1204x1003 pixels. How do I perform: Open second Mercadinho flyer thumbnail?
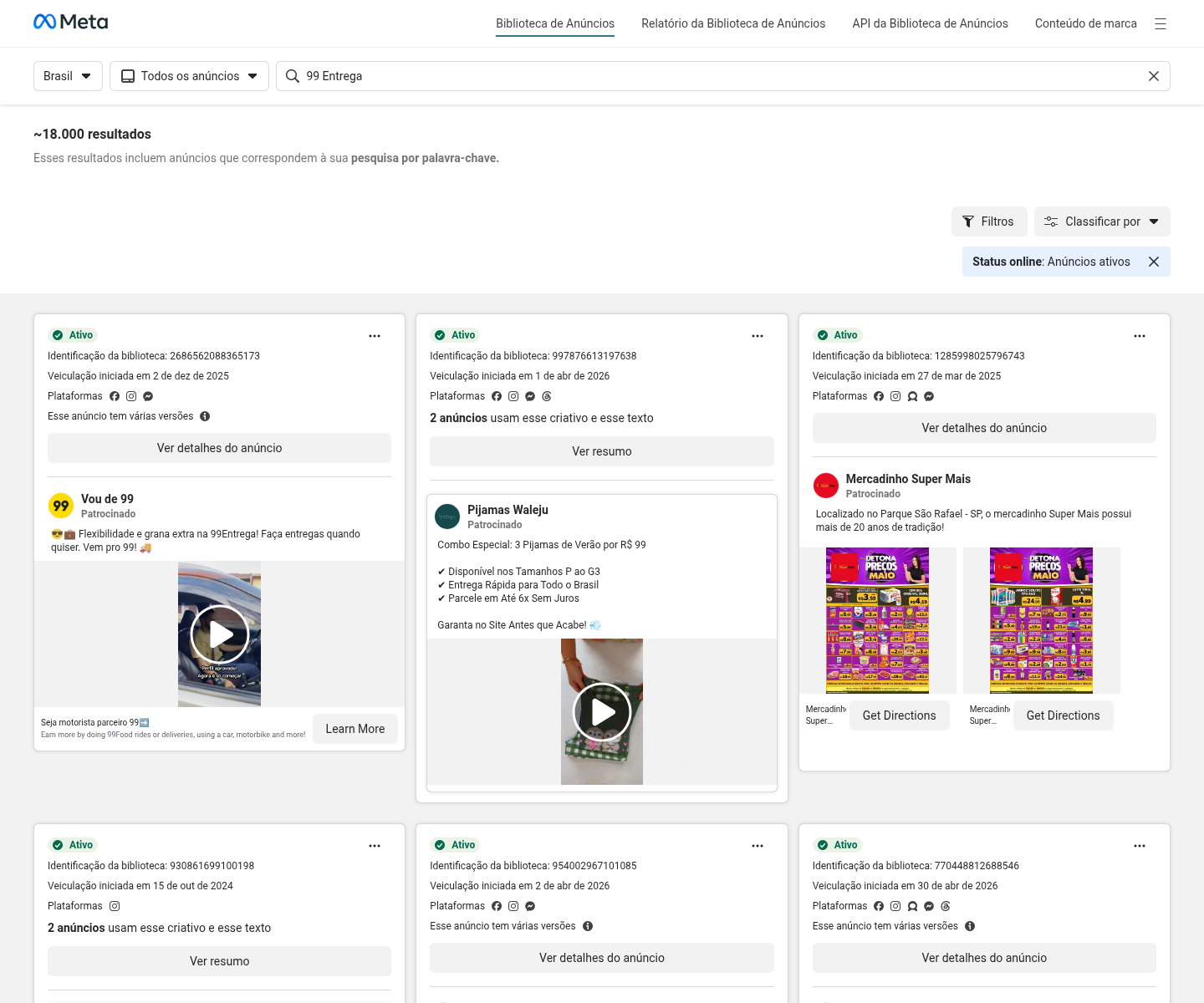click(x=1041, y=620)
